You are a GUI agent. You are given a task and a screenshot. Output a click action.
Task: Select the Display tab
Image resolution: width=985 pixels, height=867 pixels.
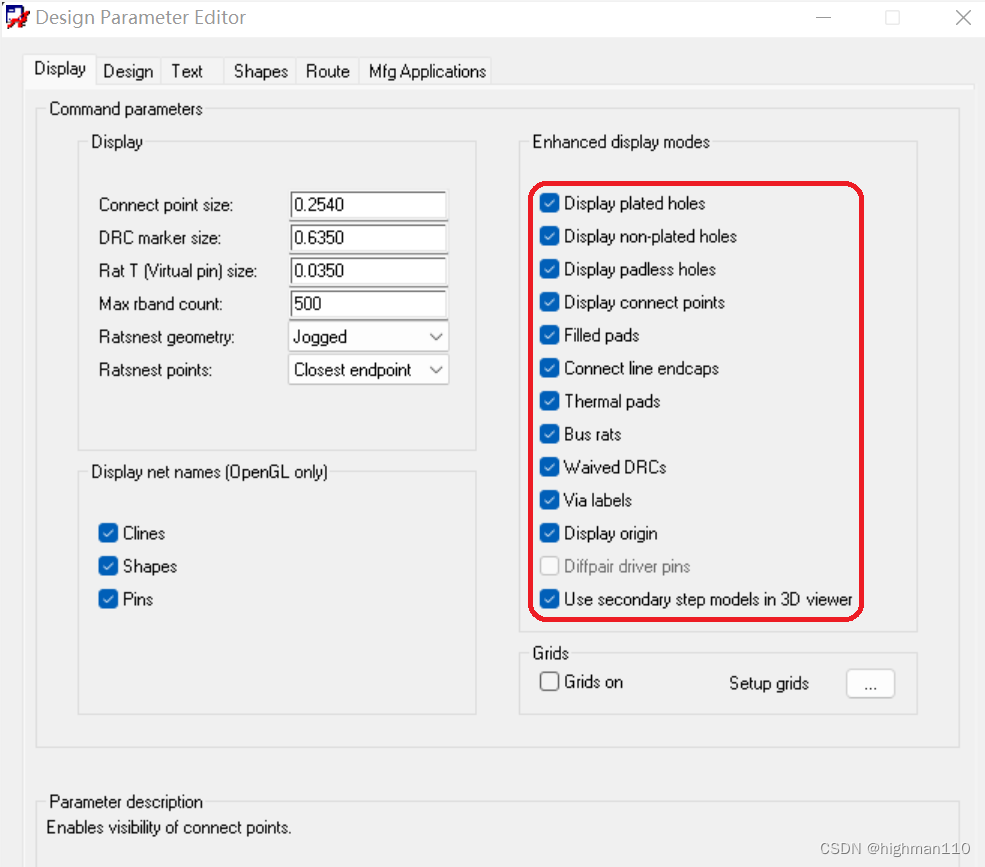tap(60, 68)
